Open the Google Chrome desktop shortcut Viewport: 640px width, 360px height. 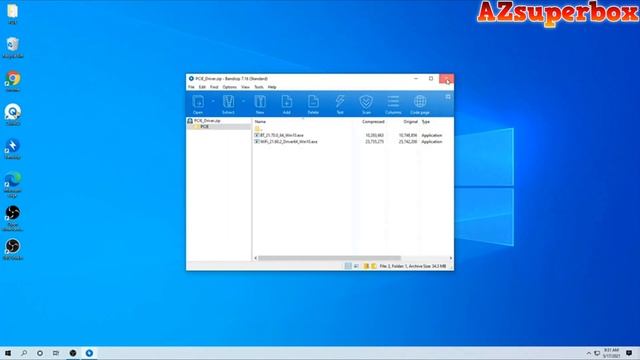tap(13, 81)
